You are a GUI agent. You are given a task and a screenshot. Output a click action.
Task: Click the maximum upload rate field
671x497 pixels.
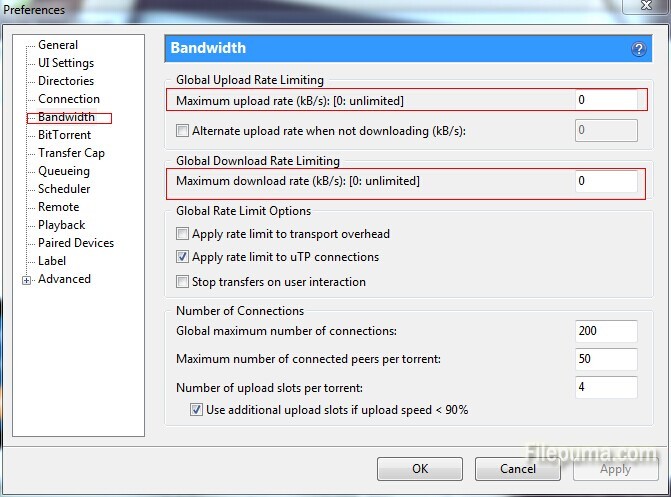click(x=606, y=100)
